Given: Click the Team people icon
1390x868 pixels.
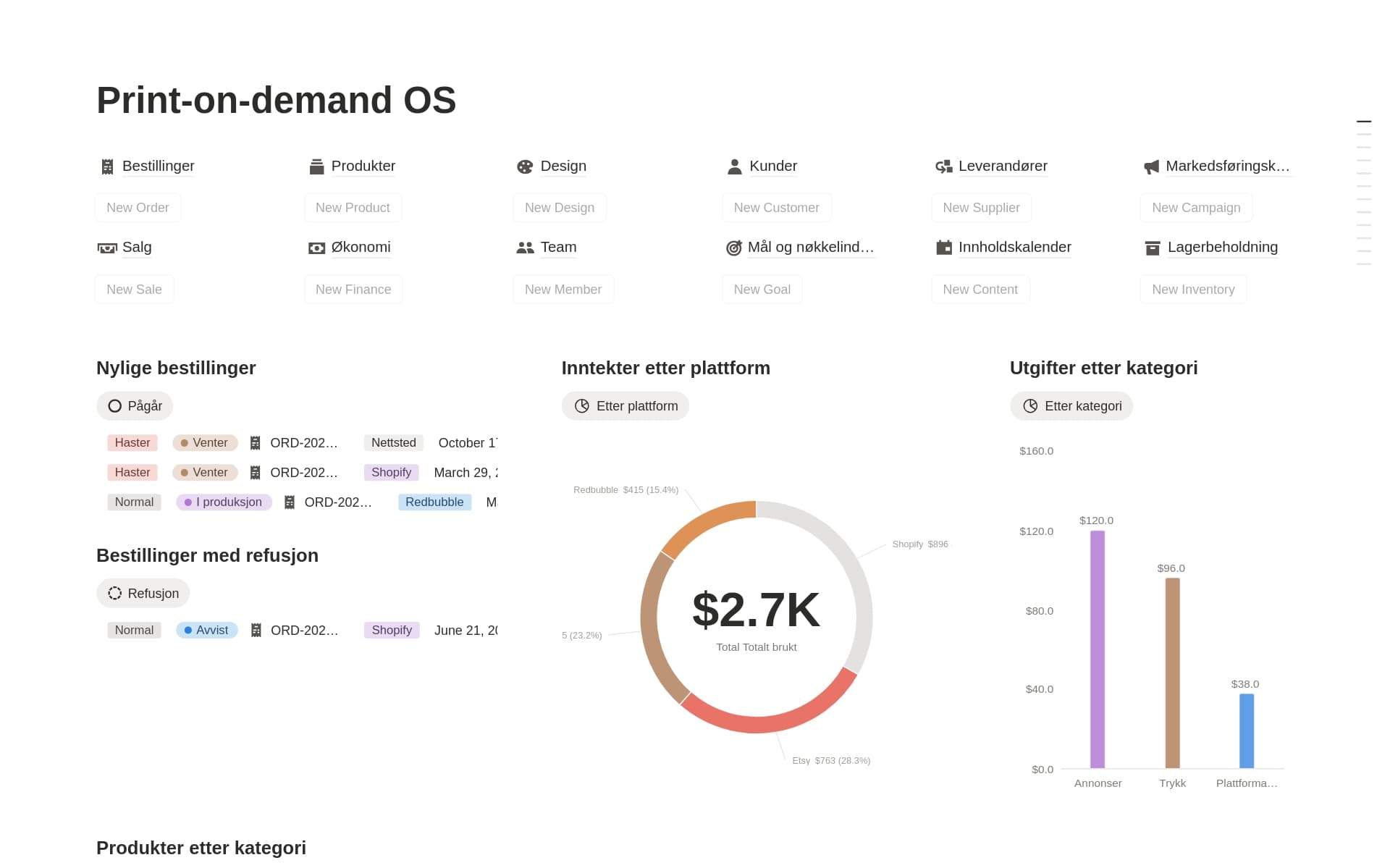Looking at the screenshot, I should coord(525,248).
